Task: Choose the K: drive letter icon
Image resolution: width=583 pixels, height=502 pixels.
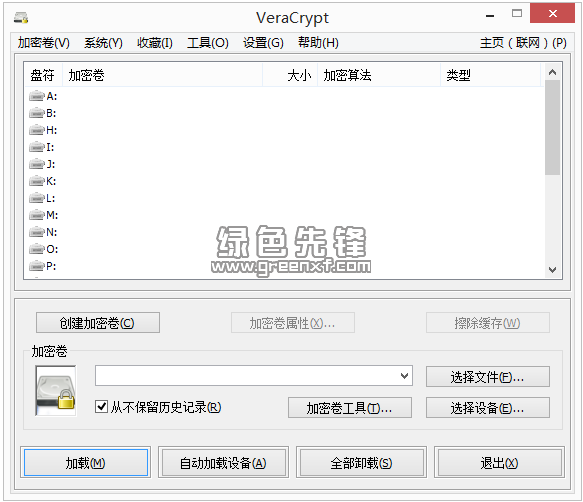Action: coord(37,181)
